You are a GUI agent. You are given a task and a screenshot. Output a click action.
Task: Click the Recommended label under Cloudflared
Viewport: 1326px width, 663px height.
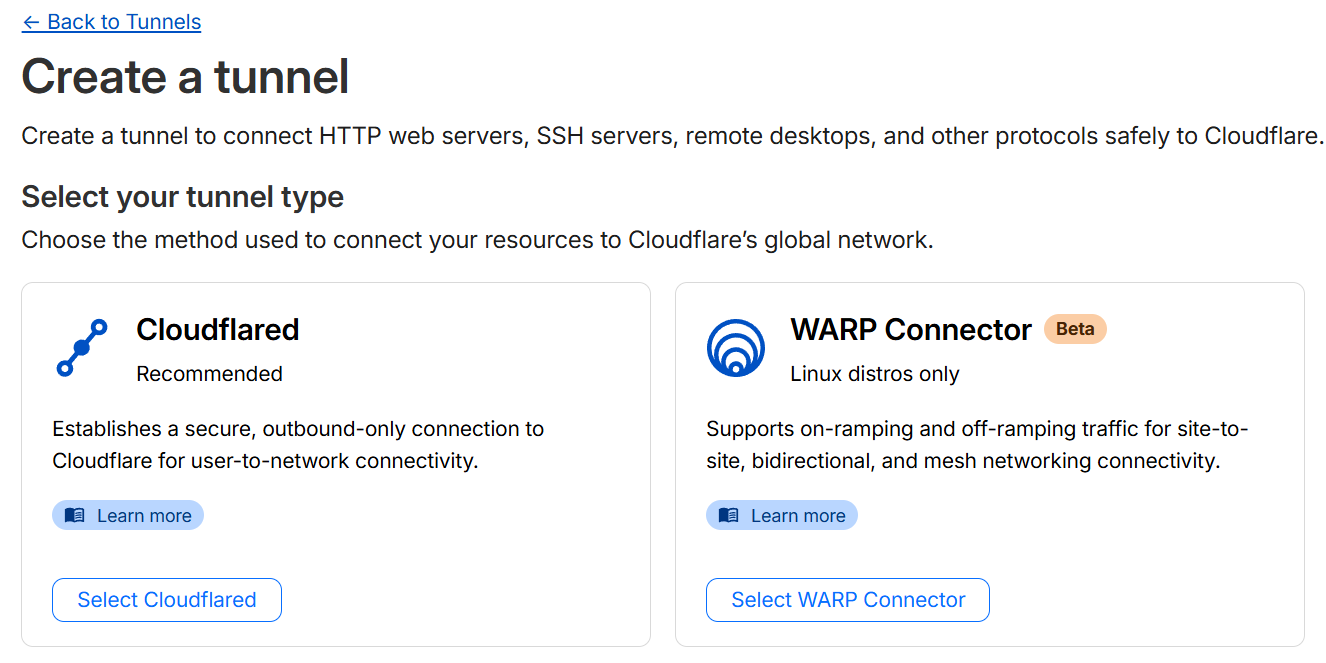(x=209, y=373)
